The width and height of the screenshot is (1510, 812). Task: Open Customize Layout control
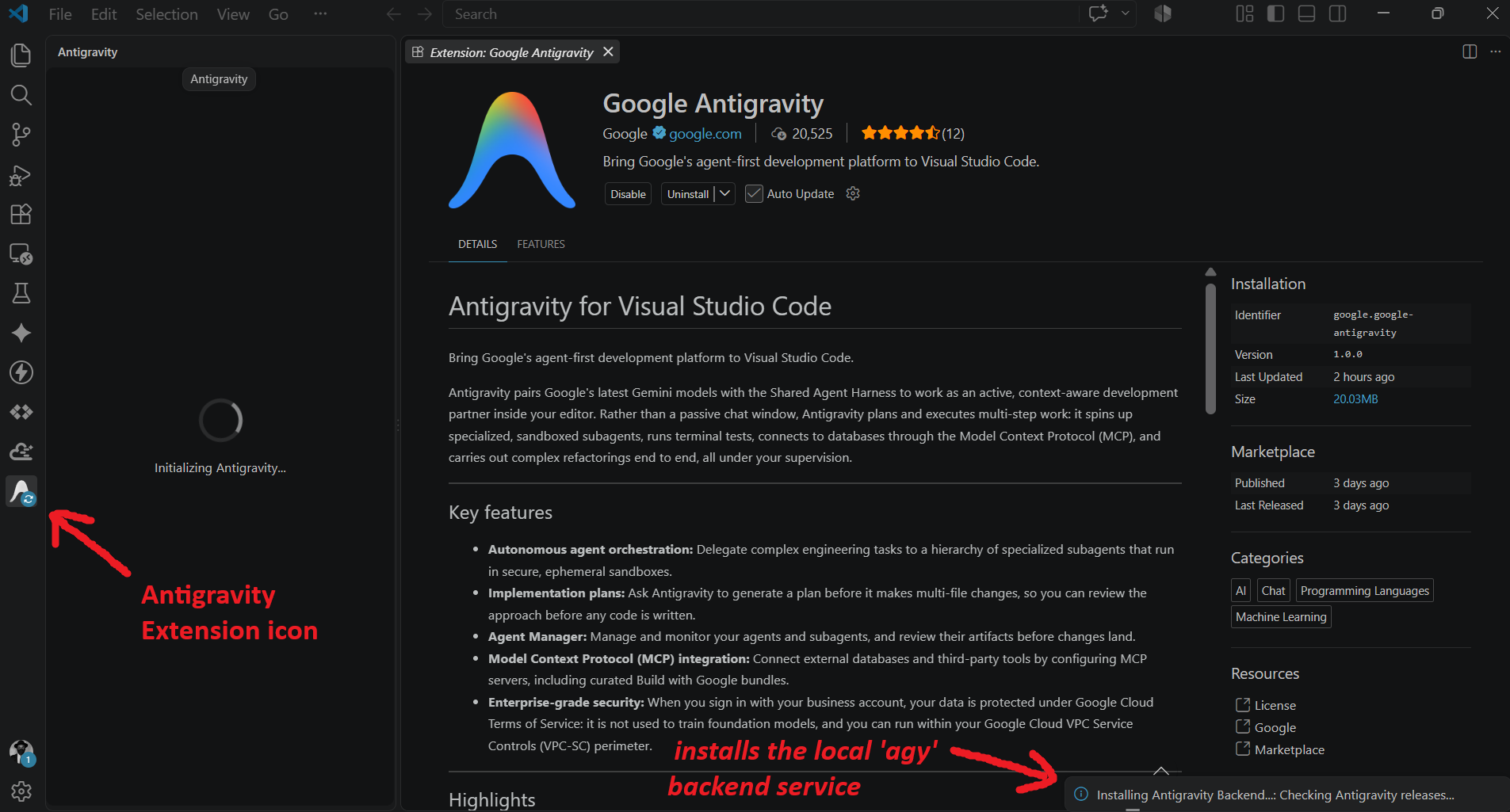pyautogui.click(x=1245, y=13)
